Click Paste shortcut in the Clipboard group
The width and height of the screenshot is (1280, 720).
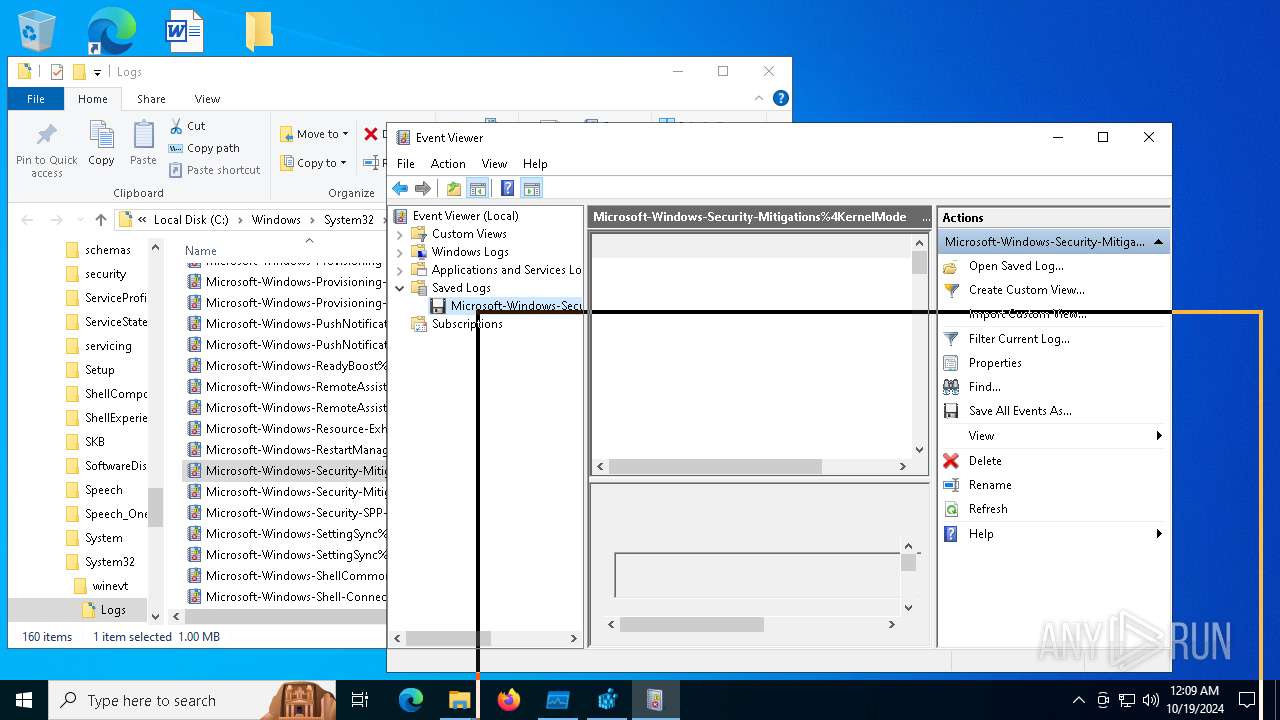point(215,170)
